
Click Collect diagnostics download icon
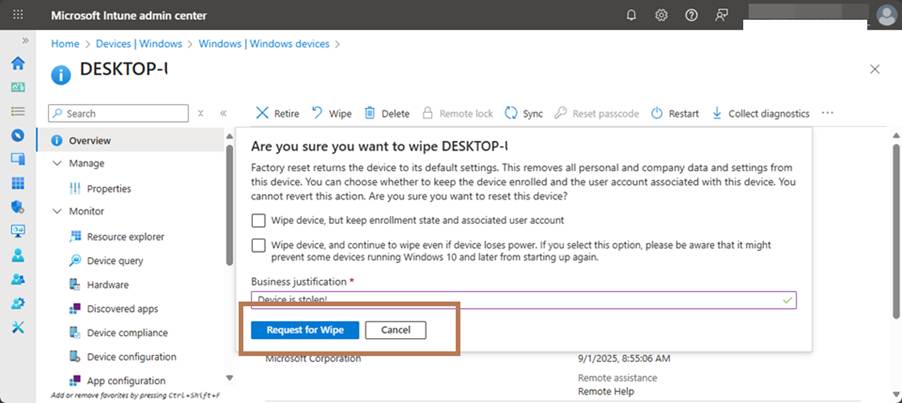coord(717,114)
